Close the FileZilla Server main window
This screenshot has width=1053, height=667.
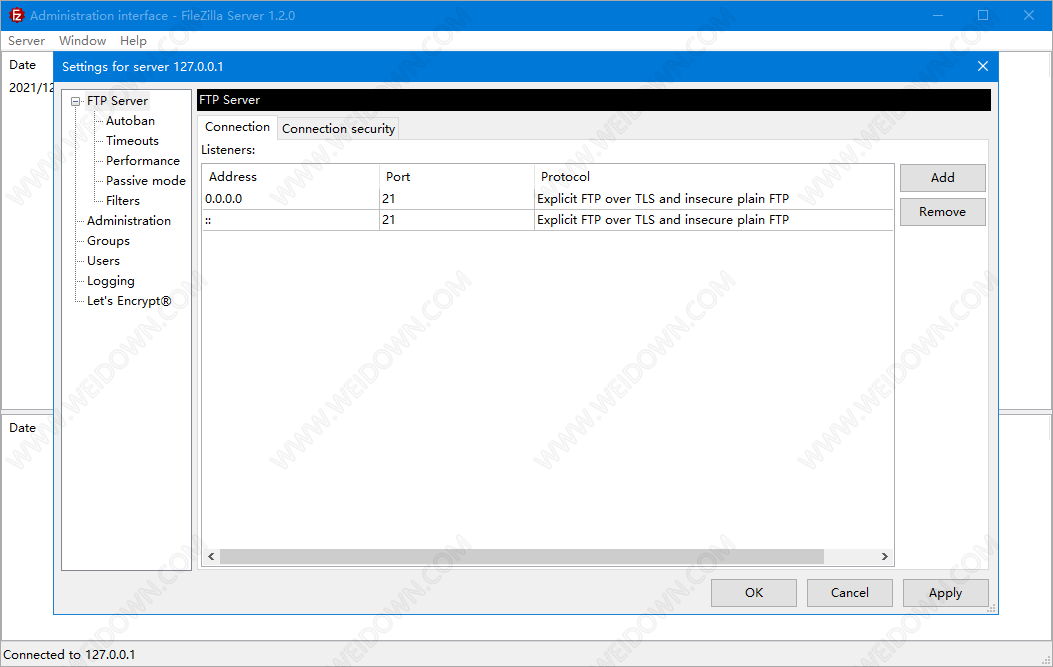click(1029, 15)
